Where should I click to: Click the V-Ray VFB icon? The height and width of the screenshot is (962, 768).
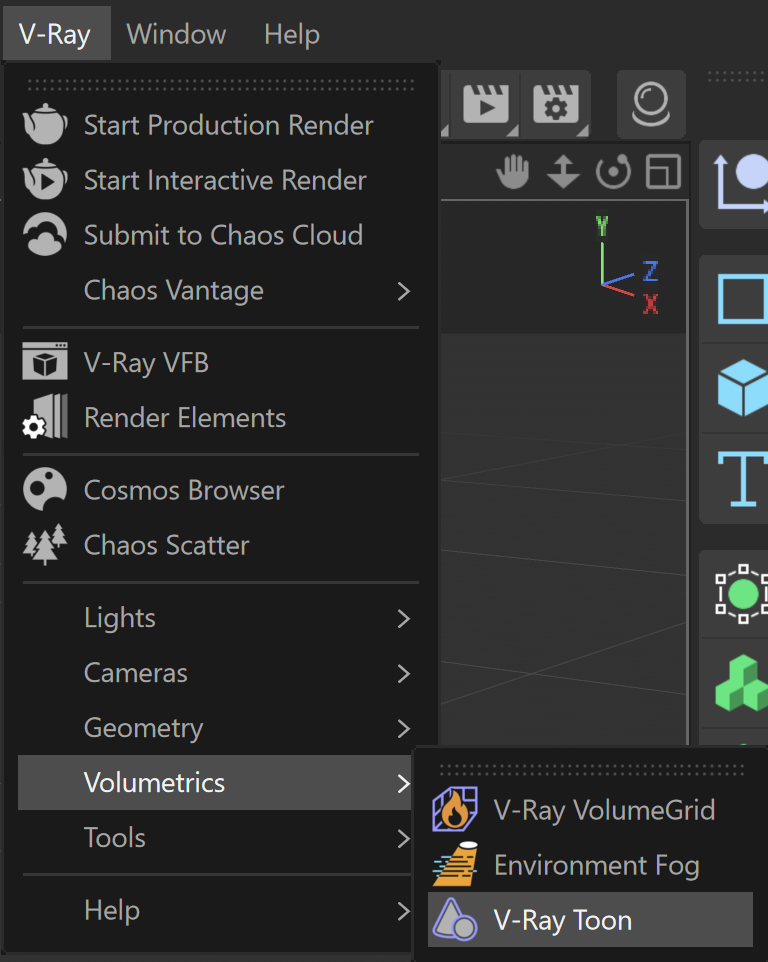(x=45, y=362)
